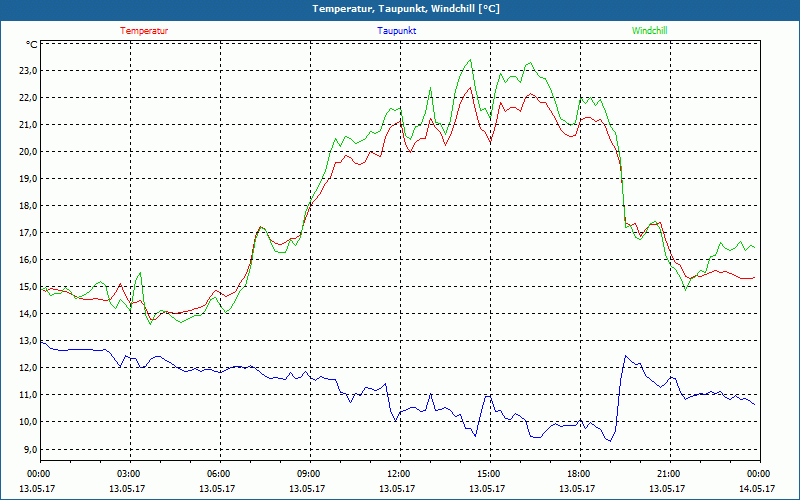Click the 13,0 y-axis value
Viewport: 800px width, 500px height.
tap(28, 341)
